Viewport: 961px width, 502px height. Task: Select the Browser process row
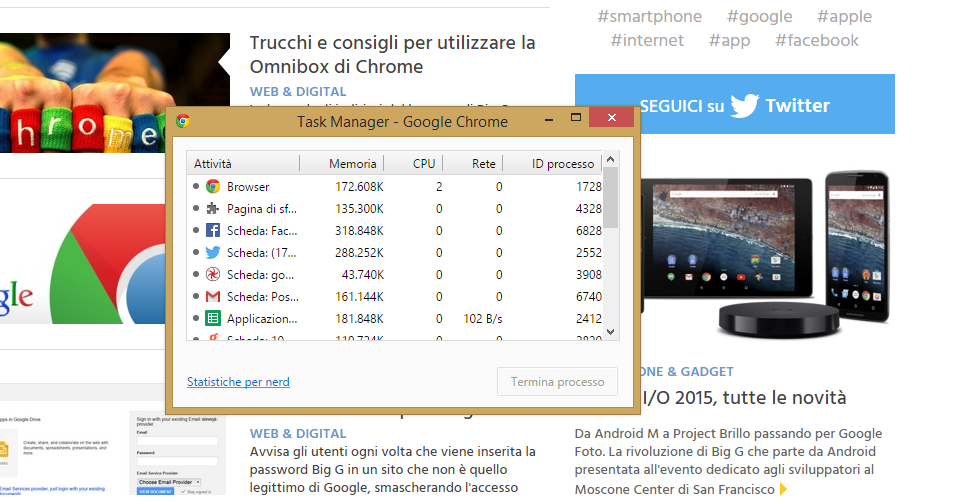click(395, 186)
